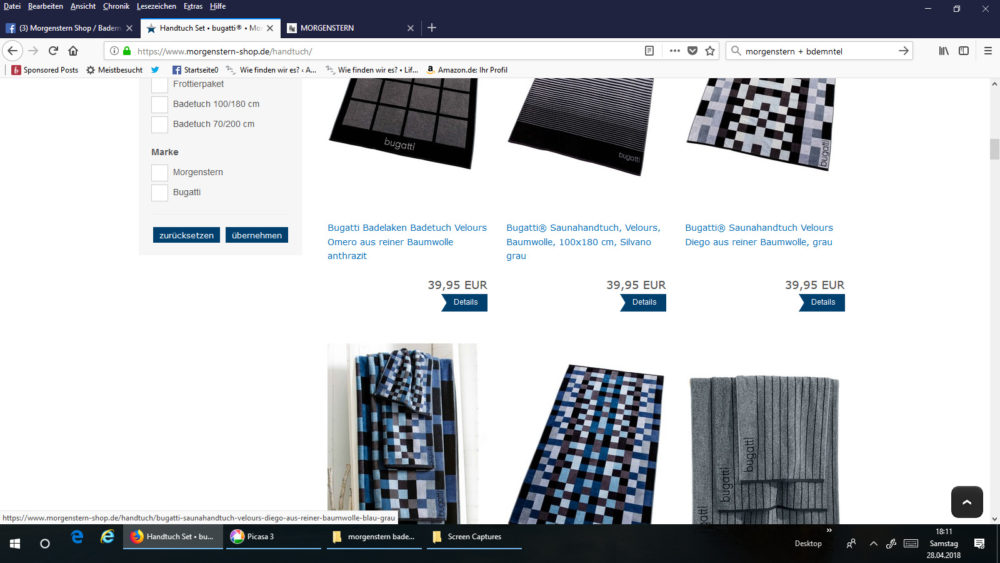Show hidden system tray icons chevron
Viewport: 1000px width, 563px height.
(x=873, y=544)
